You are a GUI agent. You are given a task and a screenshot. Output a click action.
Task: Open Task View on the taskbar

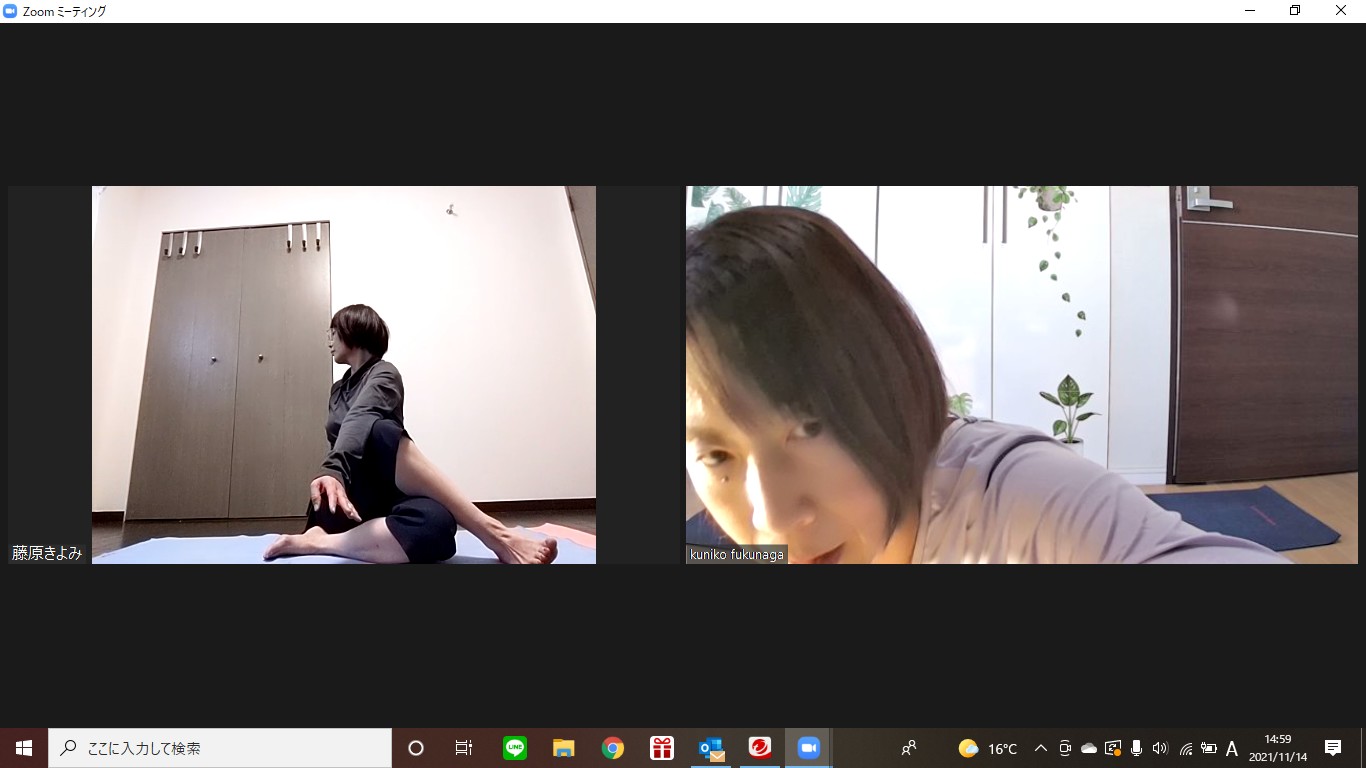click(464, 748)
